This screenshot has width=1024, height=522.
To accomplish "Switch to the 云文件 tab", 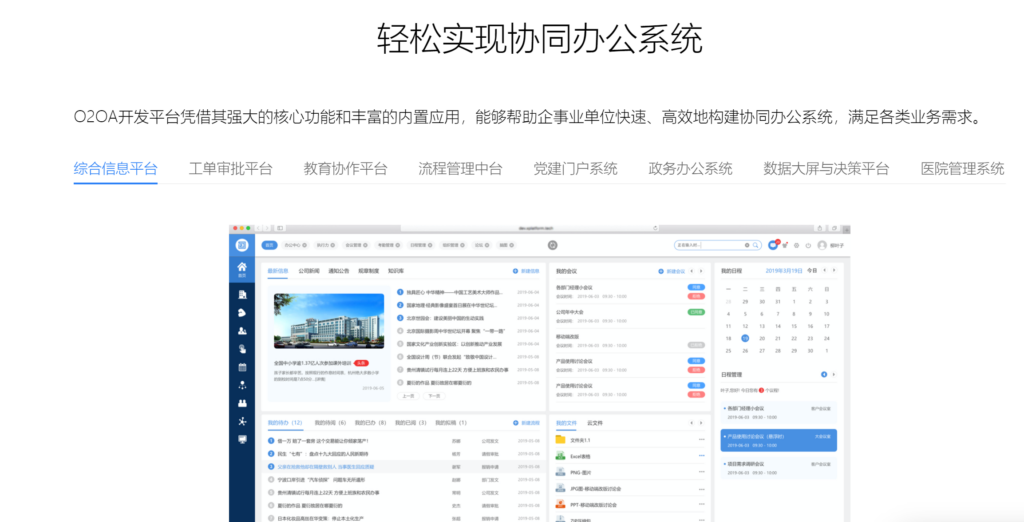I will (594, 423).
